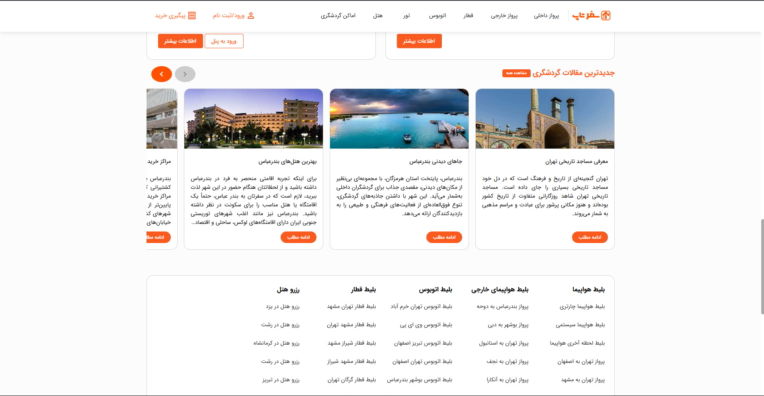
Task: Click ادامه مطلب on جاهای دیدنی بندرعباس card
Action: [x=444, y=237]
